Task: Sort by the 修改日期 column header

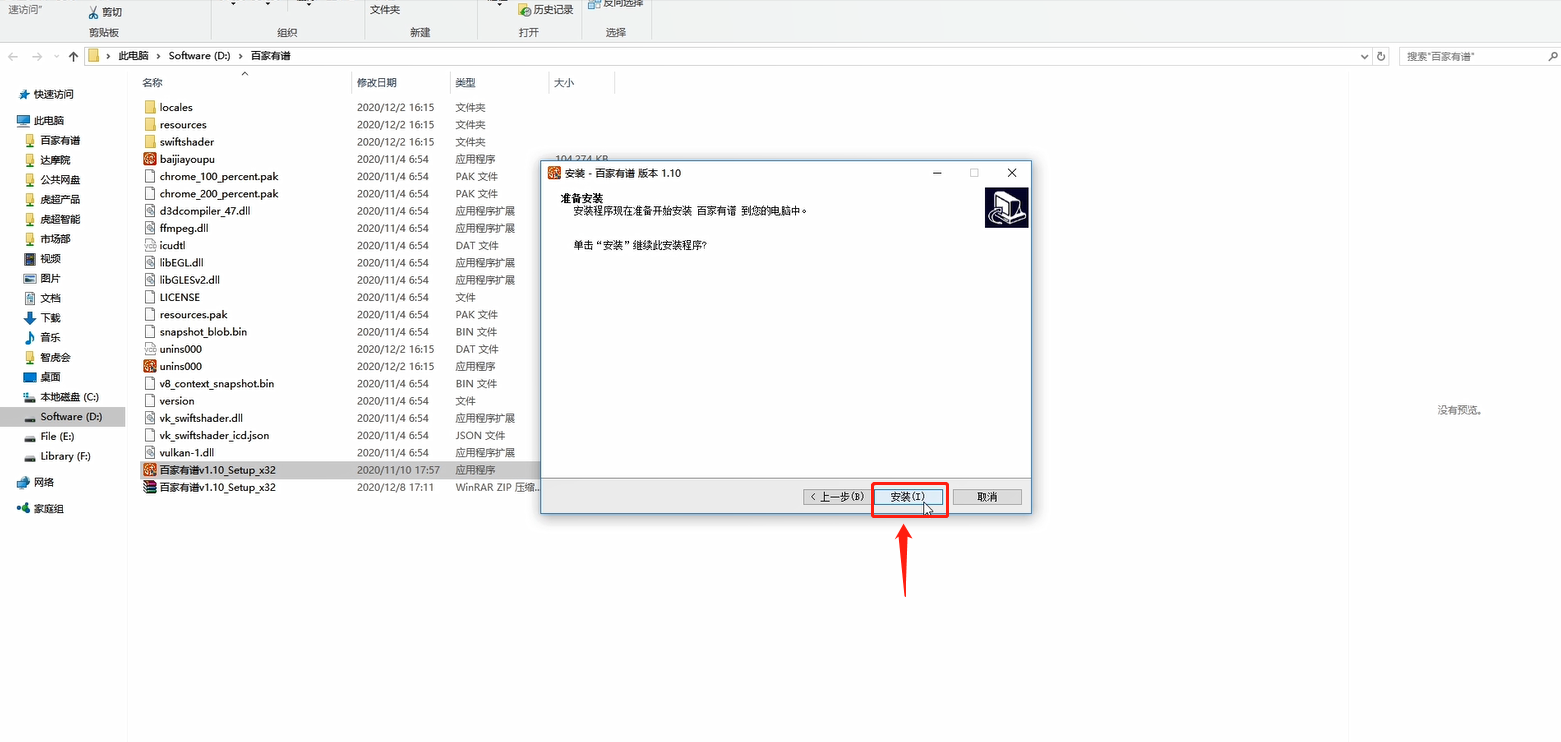Action: (377, 83)
